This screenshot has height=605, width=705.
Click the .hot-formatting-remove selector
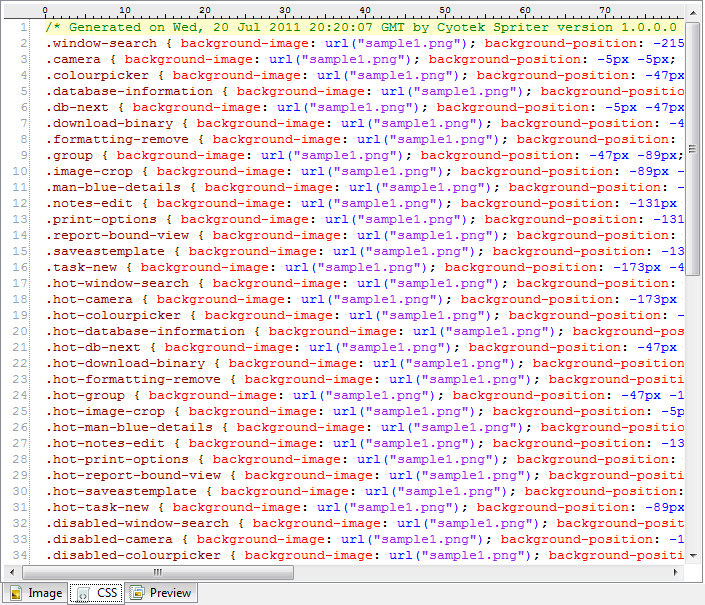click(x=133, y=379)
